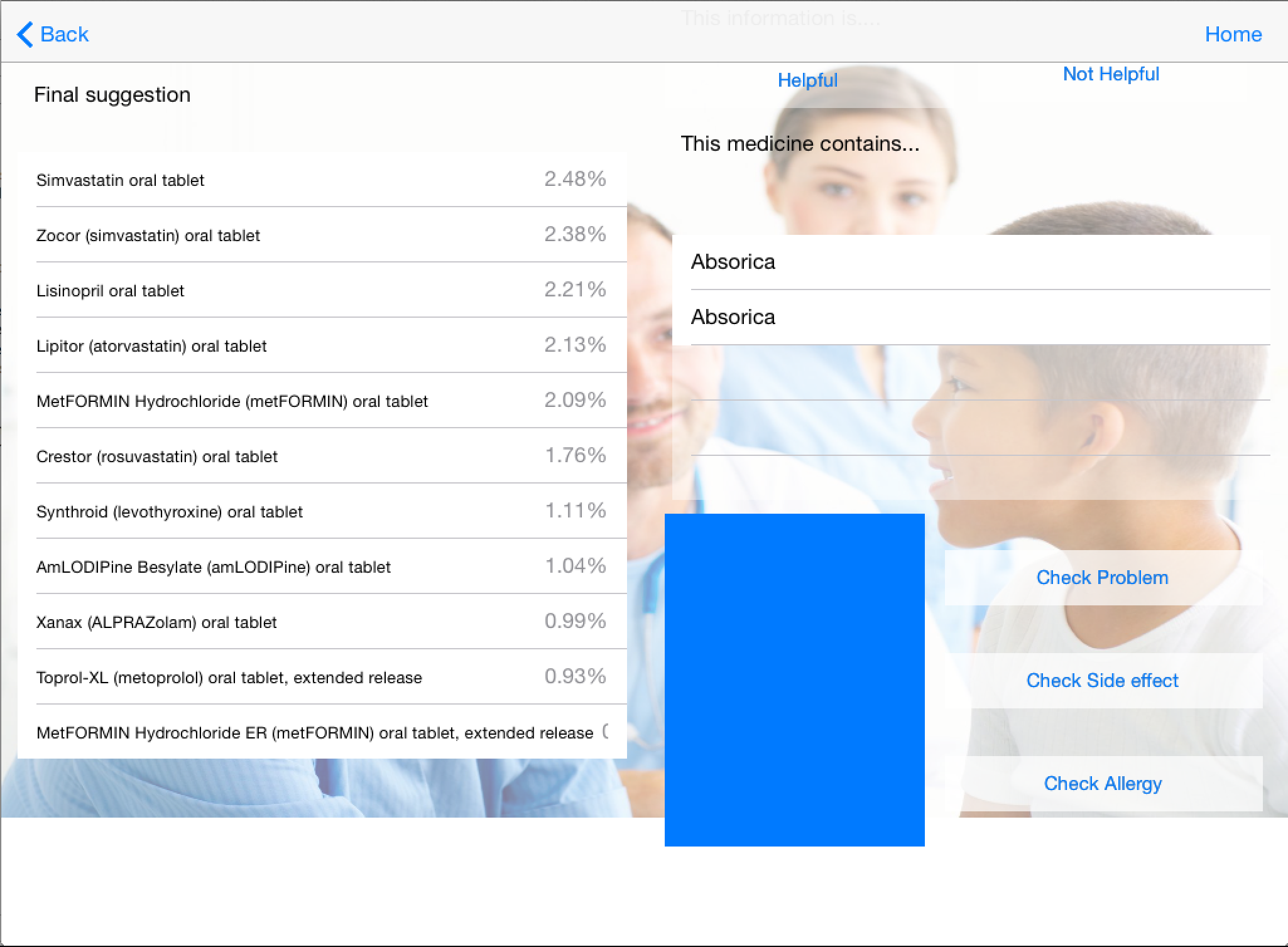This screenshot has height=947, width=1288.
Task: Go to the Home screen
Action: 1233,35
